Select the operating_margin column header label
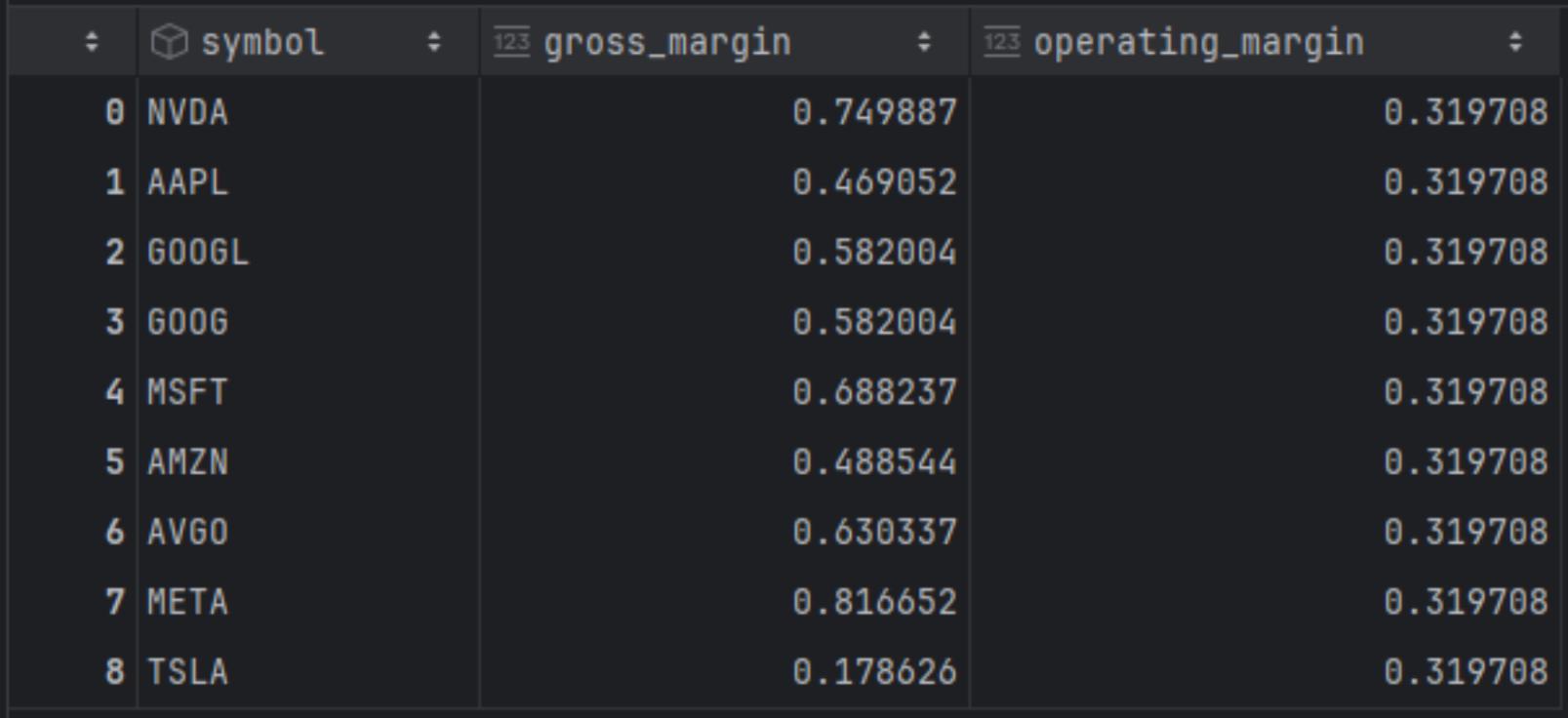The width and height of the screenshot is (1568, 718). [x=1198, y=42]
